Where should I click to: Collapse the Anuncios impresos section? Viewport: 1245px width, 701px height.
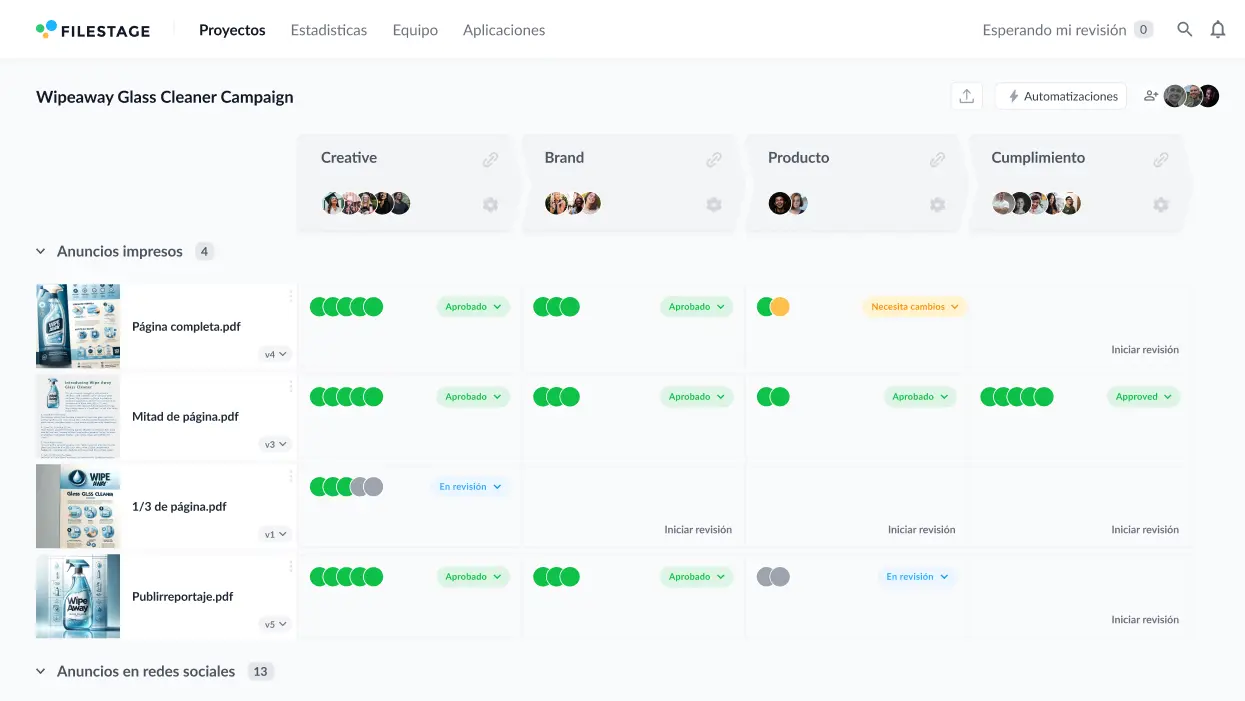40,251
